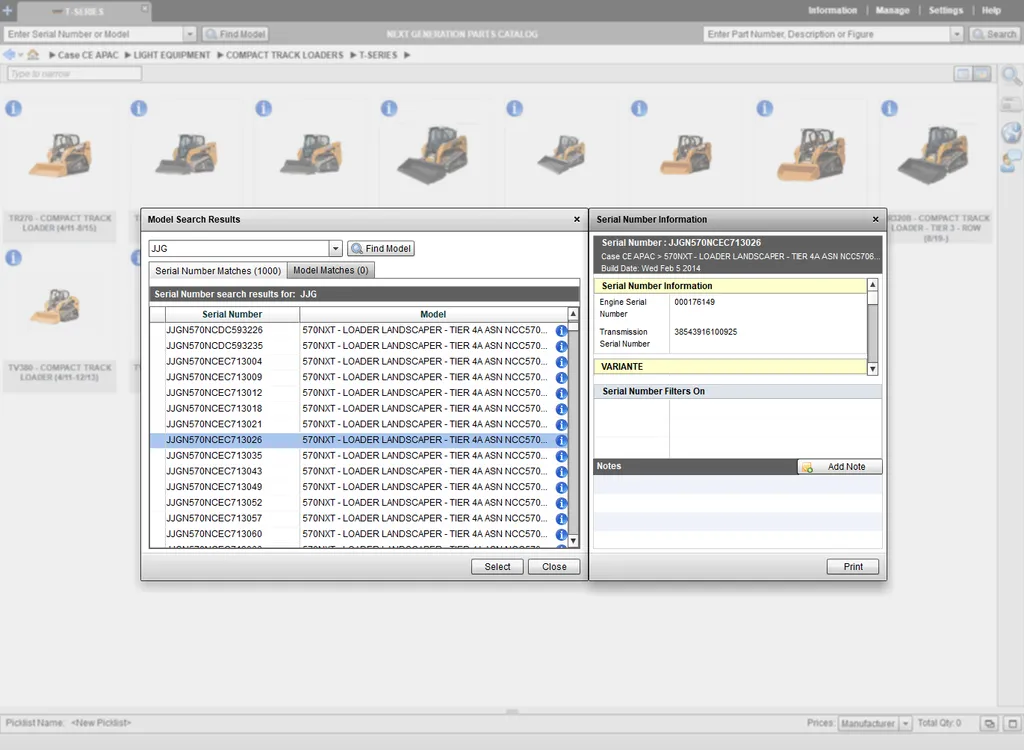Open the Information menu

[832, 10]
